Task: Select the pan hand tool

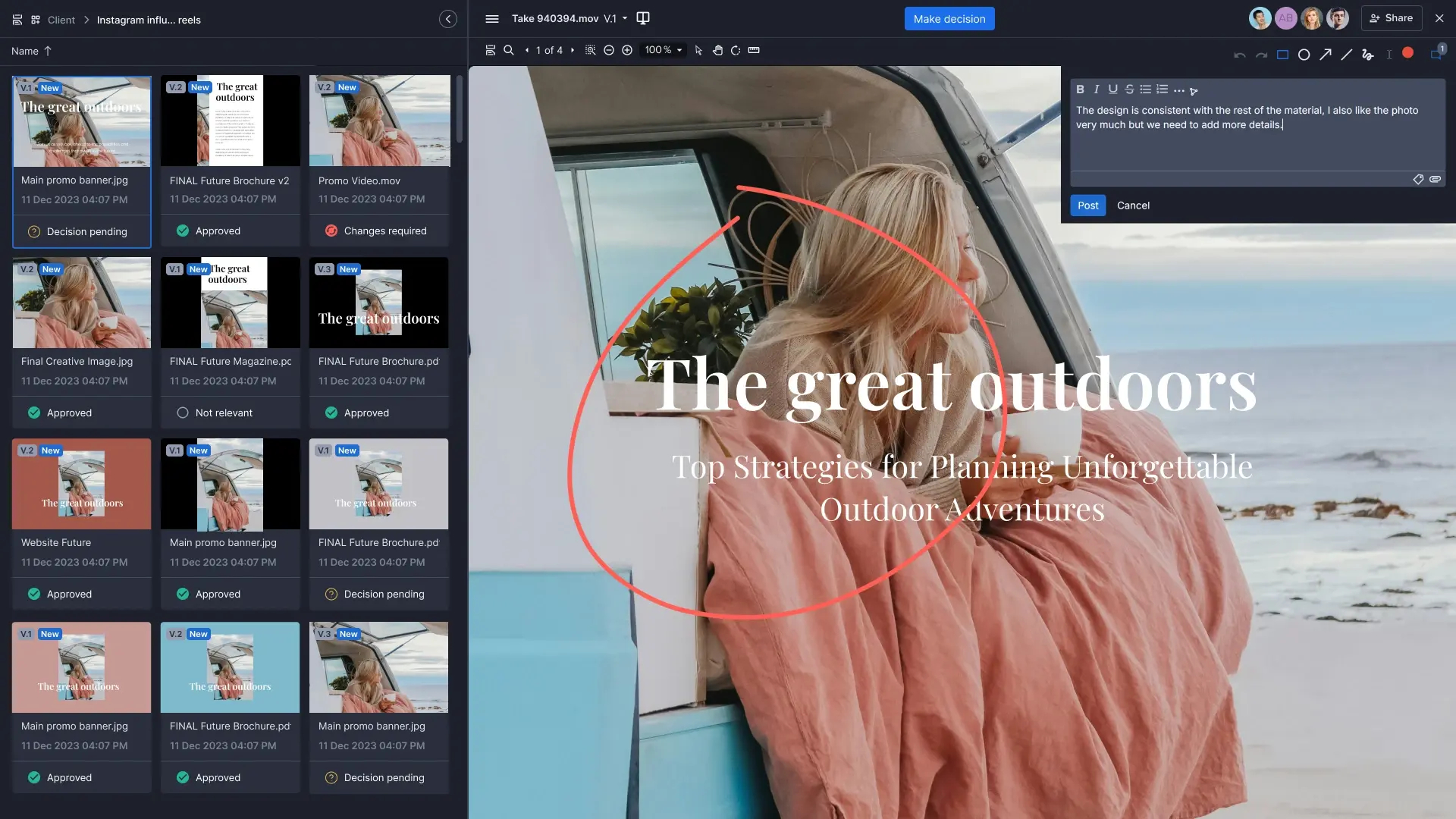Action: point(717,50)
